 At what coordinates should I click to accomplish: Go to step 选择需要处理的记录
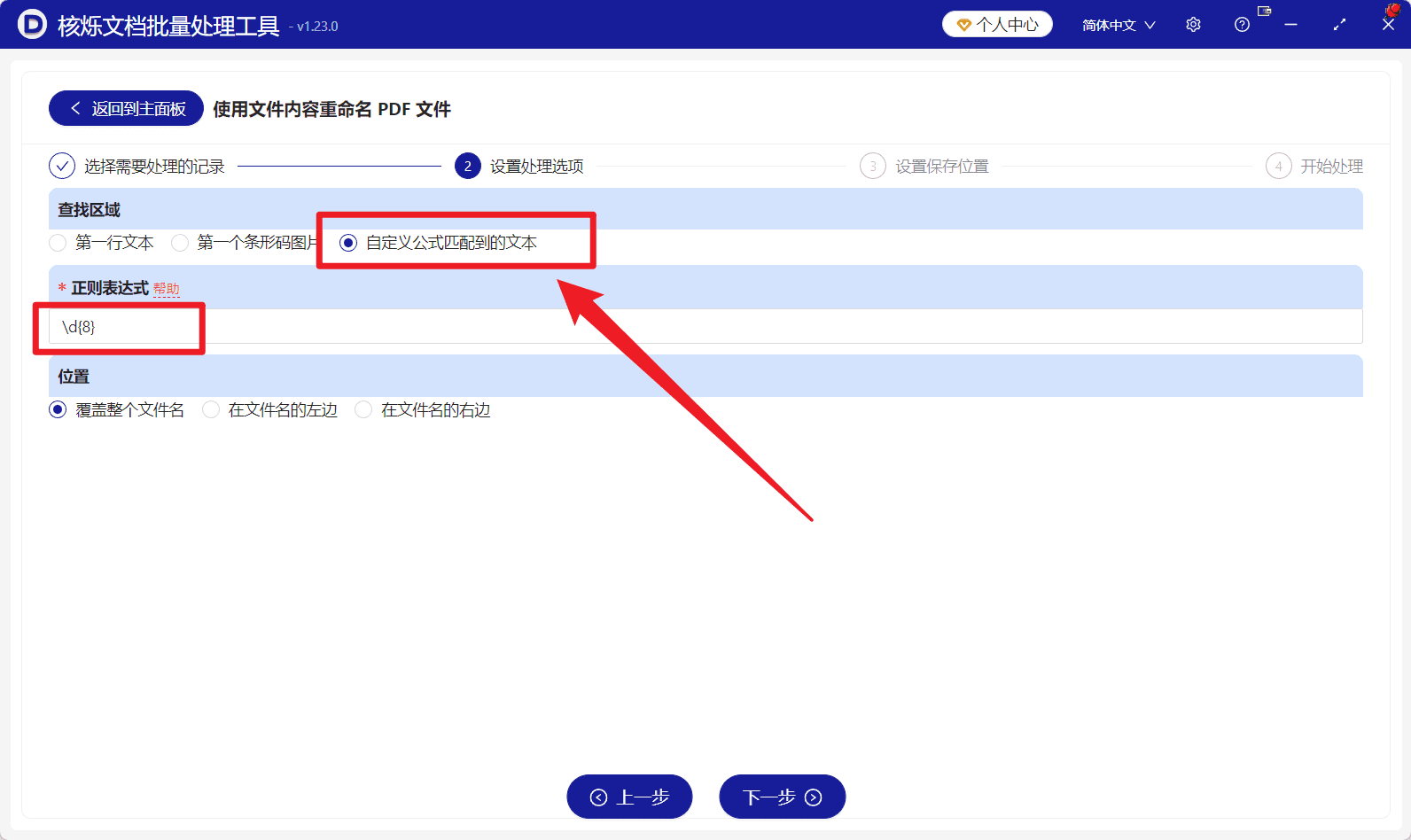click(137, 166)
